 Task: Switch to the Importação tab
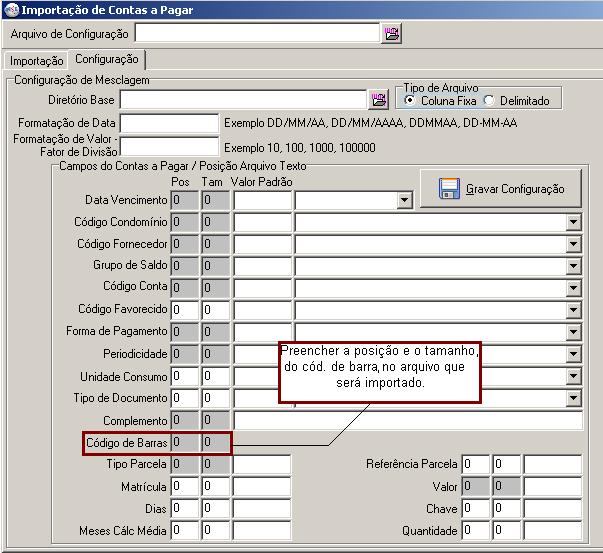pyautogui.click(x=36, y=61)
